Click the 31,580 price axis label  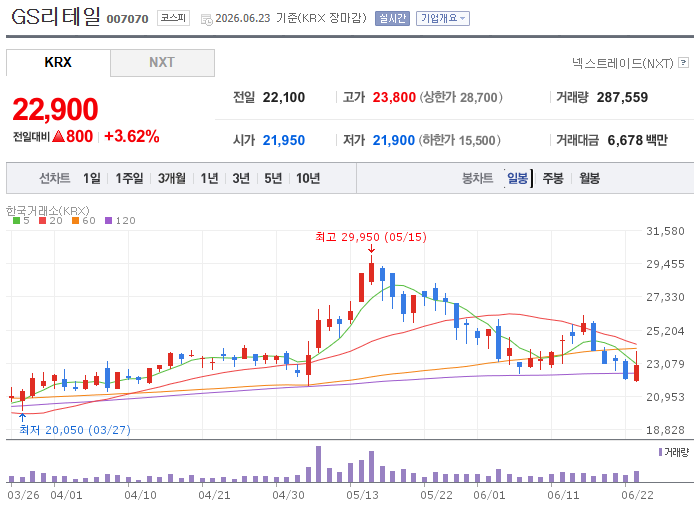tap(665, 231)
